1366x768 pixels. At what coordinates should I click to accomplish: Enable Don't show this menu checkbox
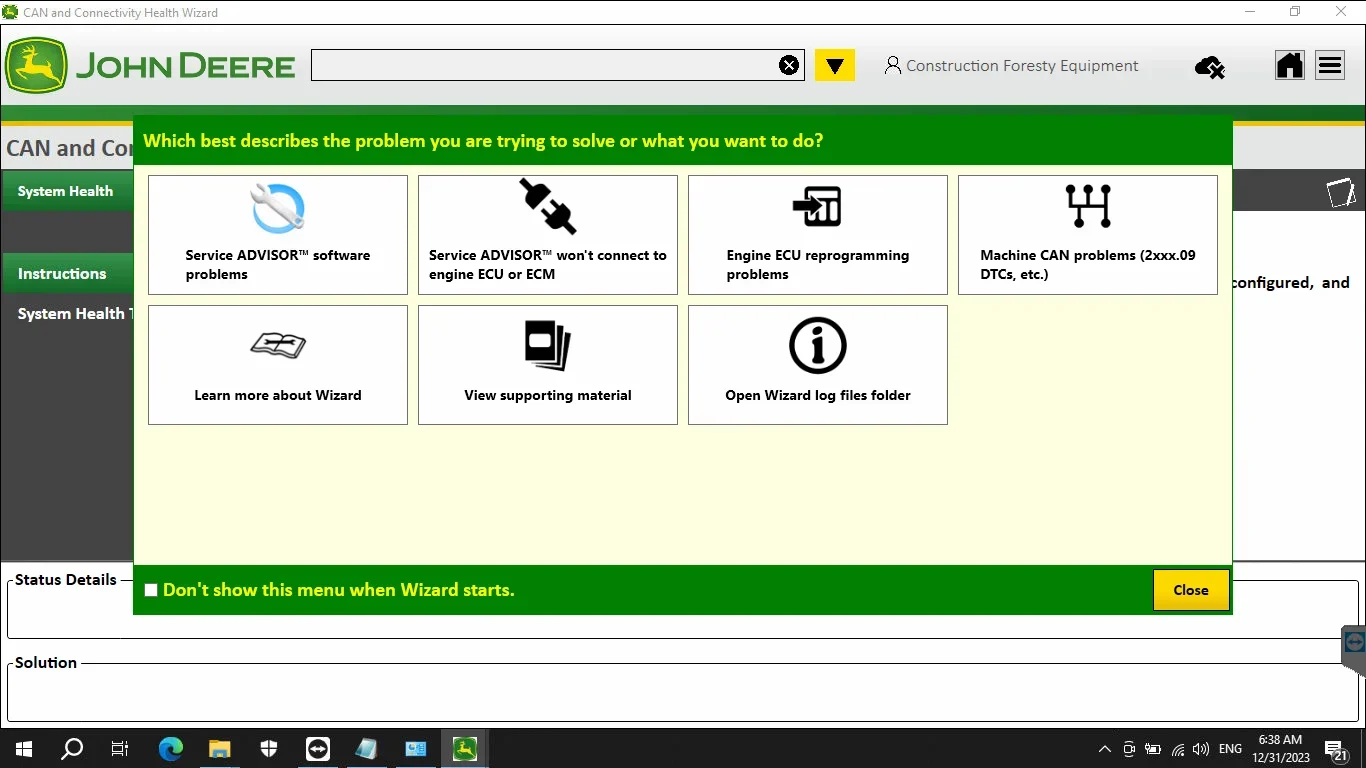tap(151, 590)
